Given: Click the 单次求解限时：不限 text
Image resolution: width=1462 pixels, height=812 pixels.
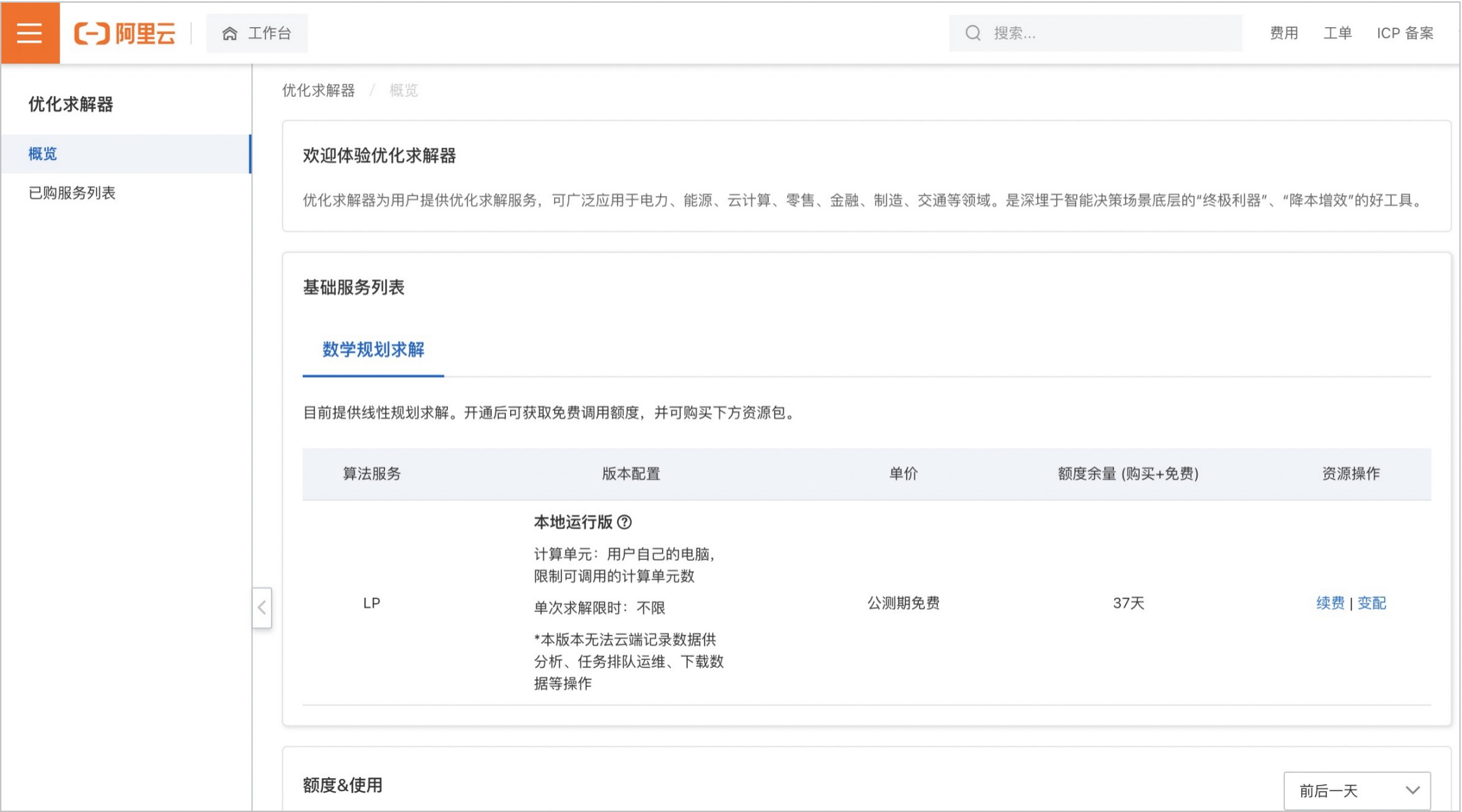Looking at the screenshot, I should pyautogui.click(x=599, y=608).
